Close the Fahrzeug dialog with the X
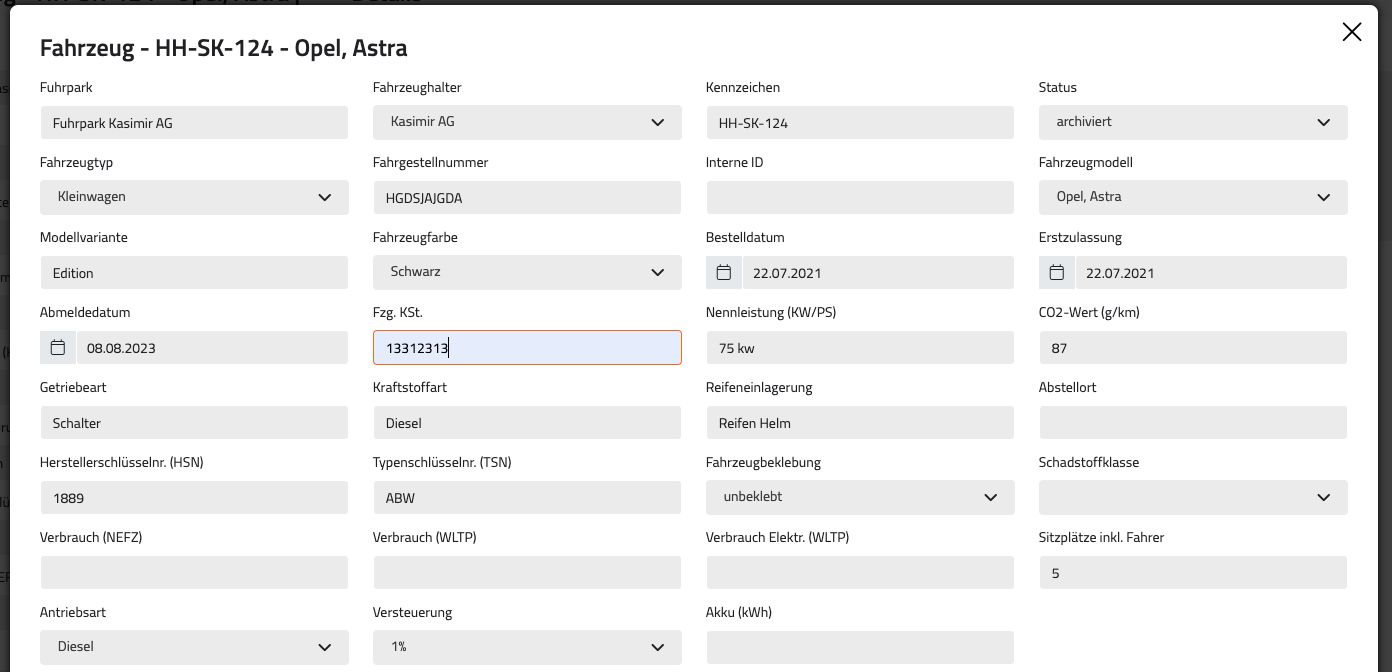 tap(1352, 32)
